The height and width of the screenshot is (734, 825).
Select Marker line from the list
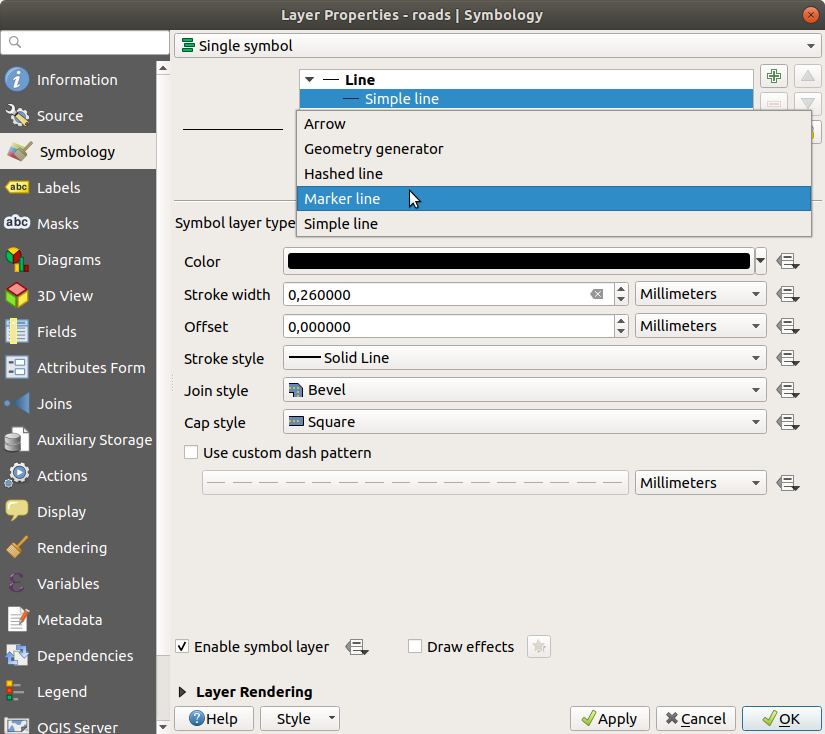pos(342,199)
